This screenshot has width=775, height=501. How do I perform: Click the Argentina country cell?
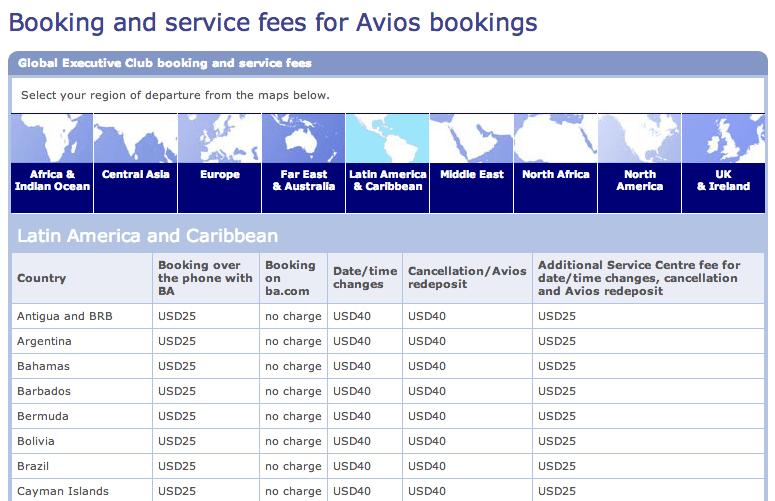pos(45,341)
